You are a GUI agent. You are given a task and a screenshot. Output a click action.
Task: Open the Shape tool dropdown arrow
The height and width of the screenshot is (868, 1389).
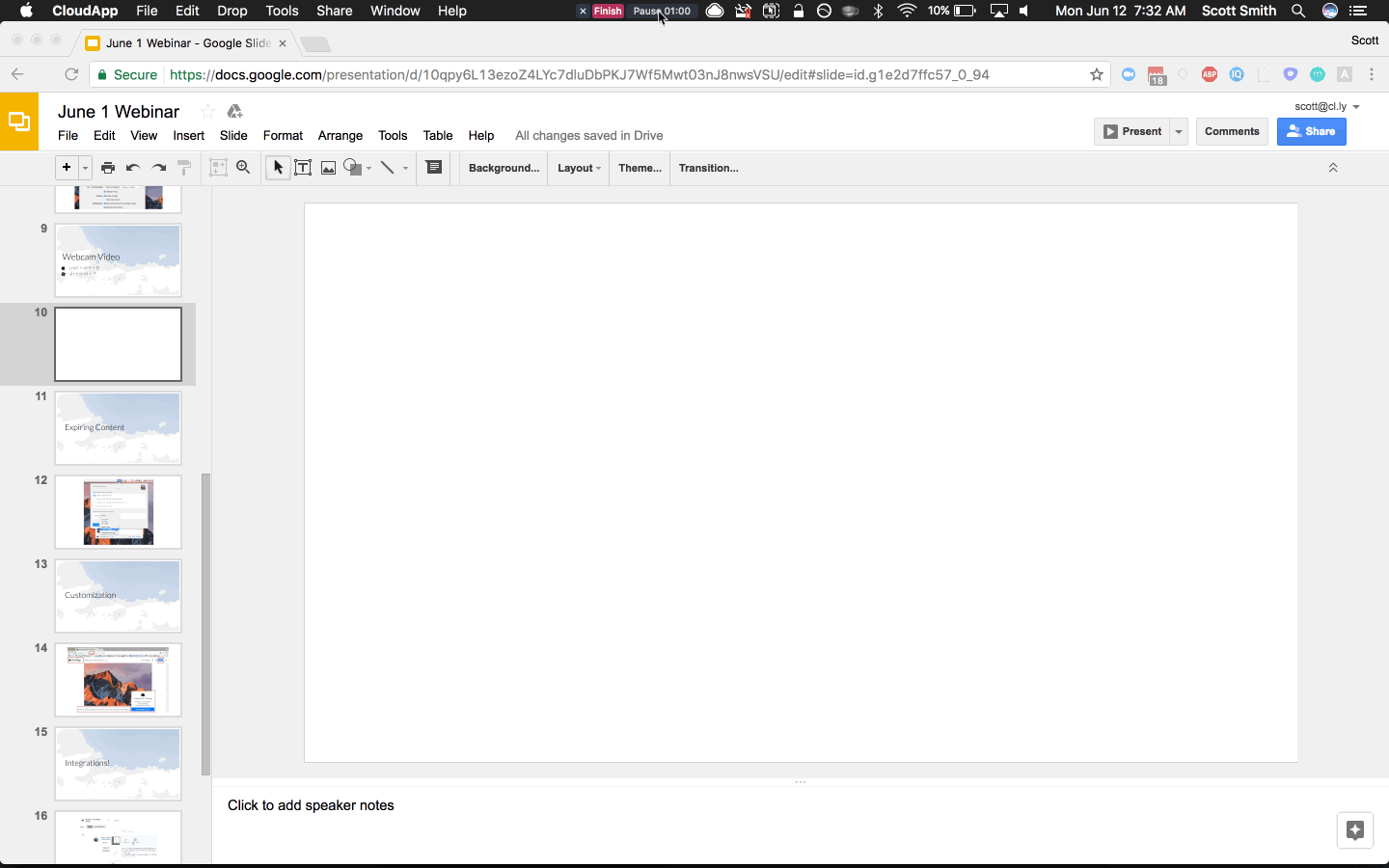coord(369,168)
